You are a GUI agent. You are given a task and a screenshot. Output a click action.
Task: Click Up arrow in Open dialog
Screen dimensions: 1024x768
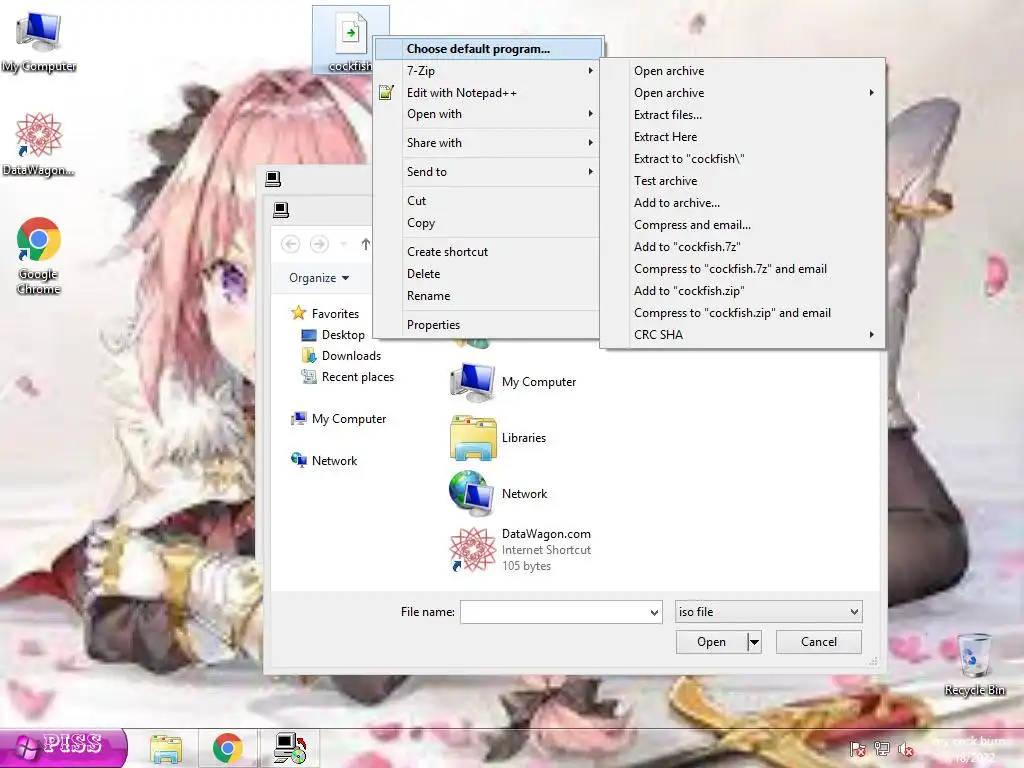(366, 244)
